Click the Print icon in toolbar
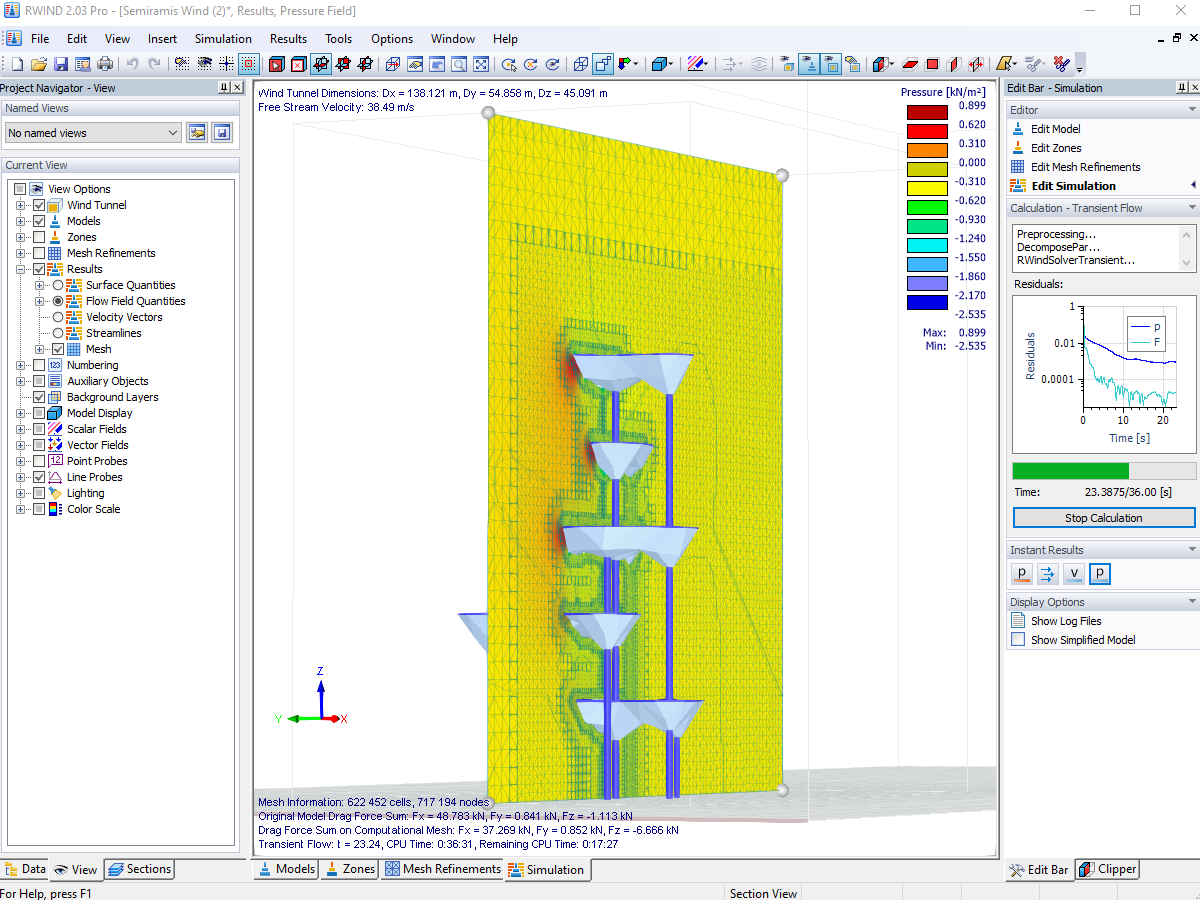This screenshot has height=900, width=1200. [x=105, y=64]
